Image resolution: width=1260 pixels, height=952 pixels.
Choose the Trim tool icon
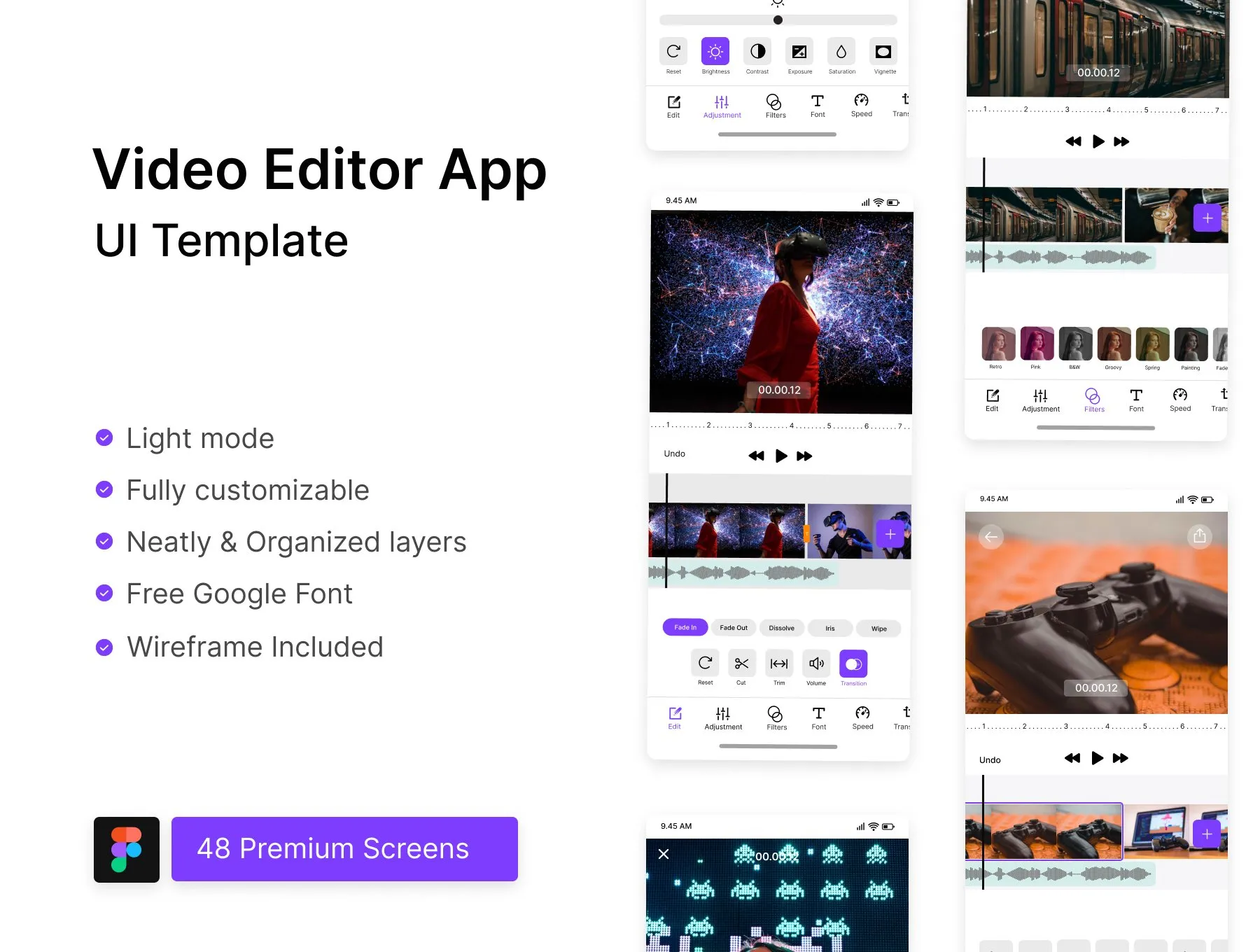tap(779, 663)
